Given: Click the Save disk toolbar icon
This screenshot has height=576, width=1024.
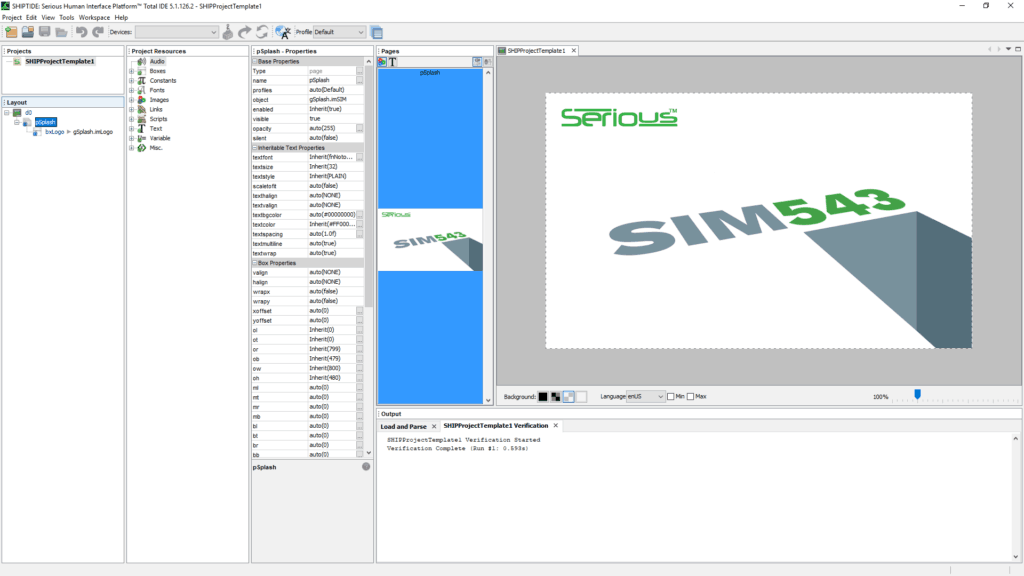Looking at the screenshot, I should (44, 32).
